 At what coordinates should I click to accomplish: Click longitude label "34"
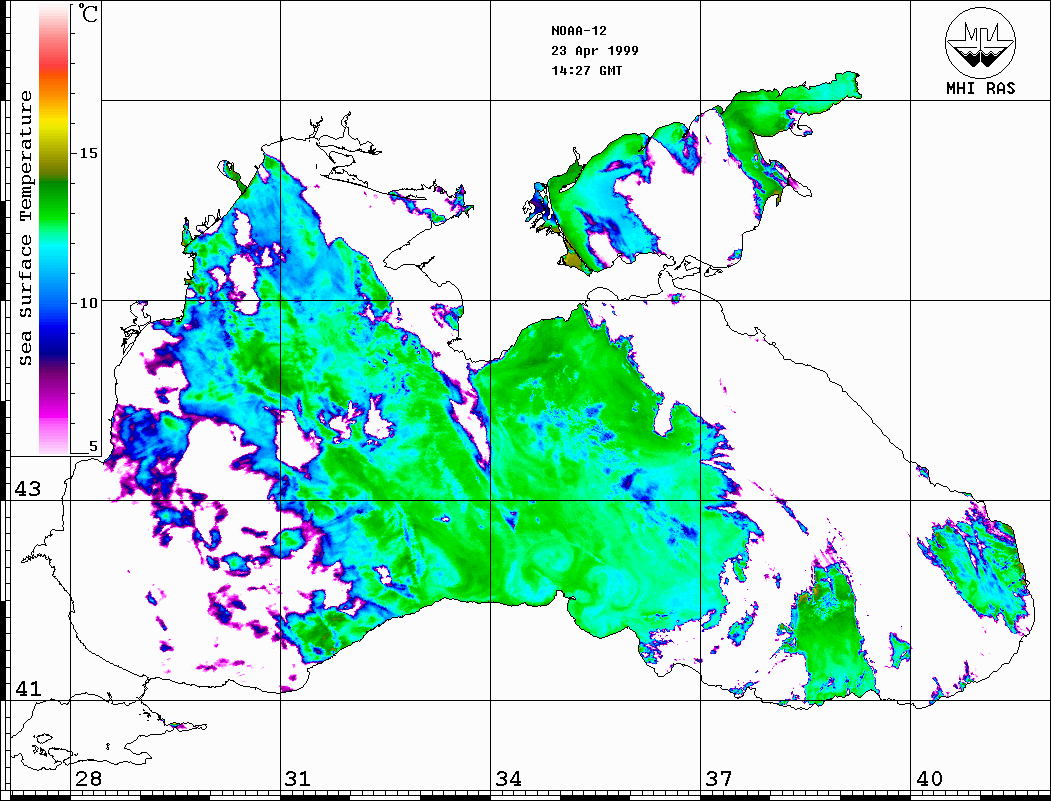click(x=508, y=779)
